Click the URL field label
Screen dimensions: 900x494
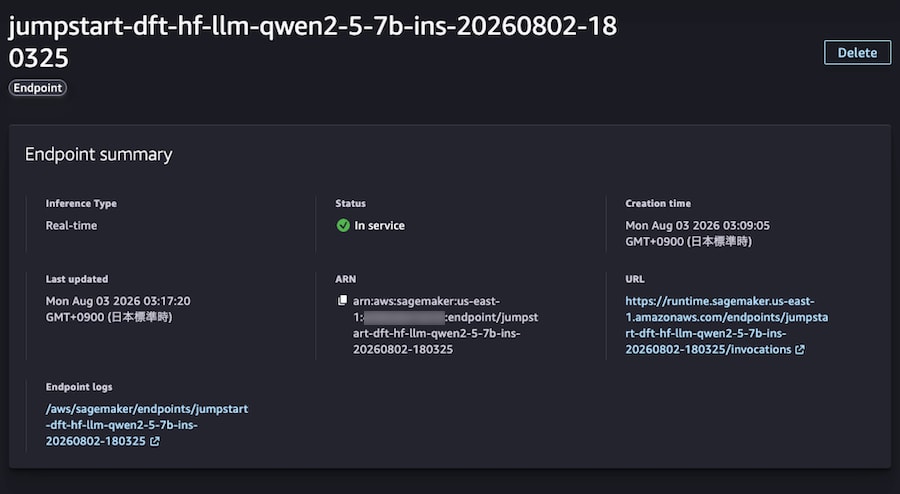click(635, 279)
